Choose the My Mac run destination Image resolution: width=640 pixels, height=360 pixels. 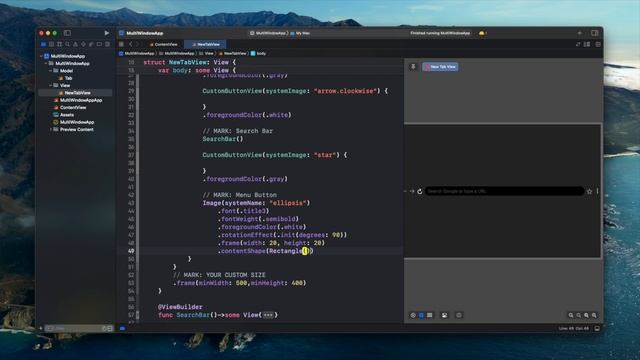click(300, 33)
